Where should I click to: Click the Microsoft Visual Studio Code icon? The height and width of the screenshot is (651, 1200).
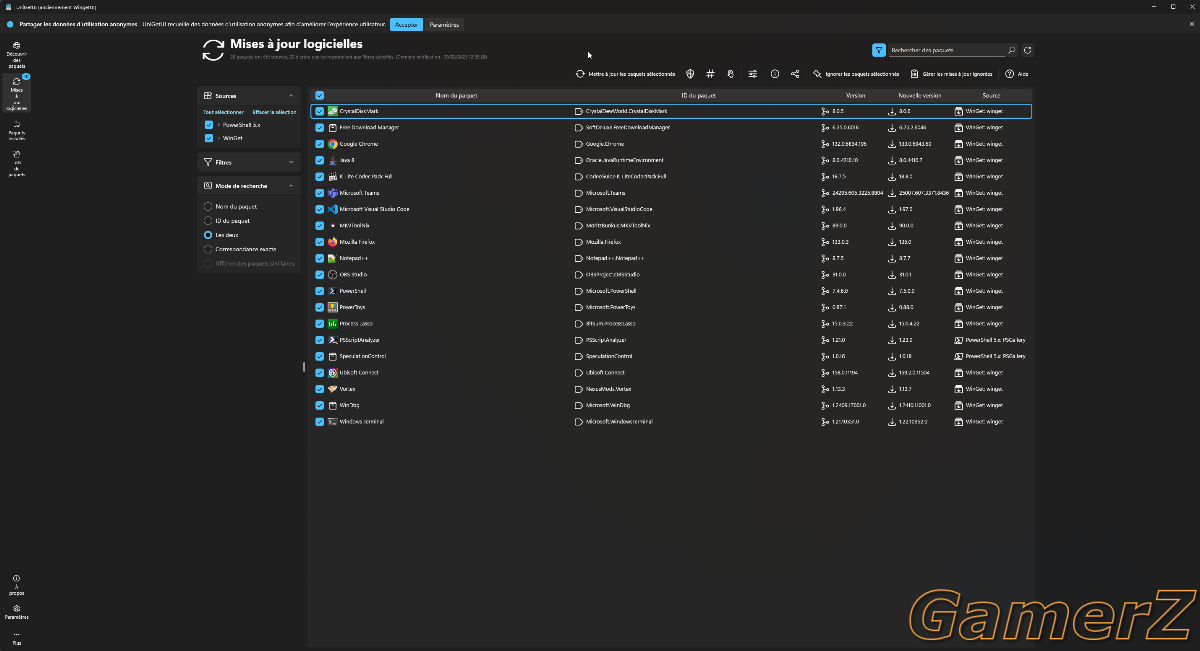(333, 209)
